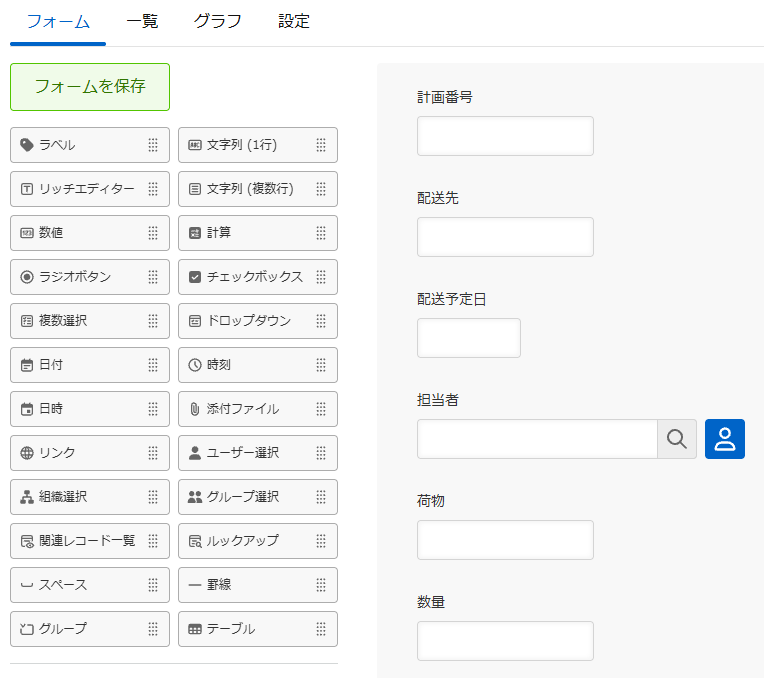Screen dimensions: 764x678
Task: Click the 数量 input field
Action: click(x=505, y=641)
